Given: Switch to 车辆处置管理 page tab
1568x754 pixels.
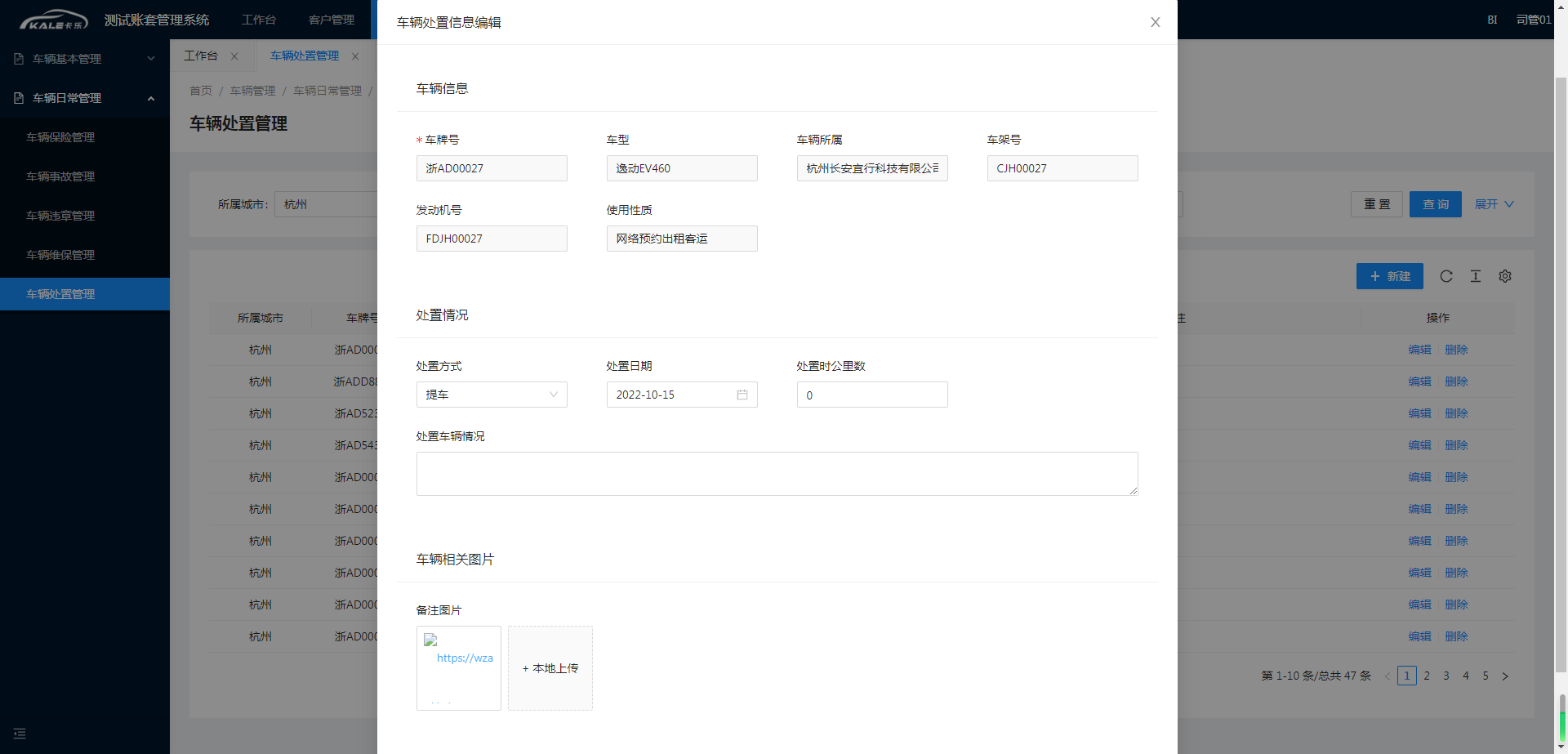Looking at the screenshot, I should 305,56.
